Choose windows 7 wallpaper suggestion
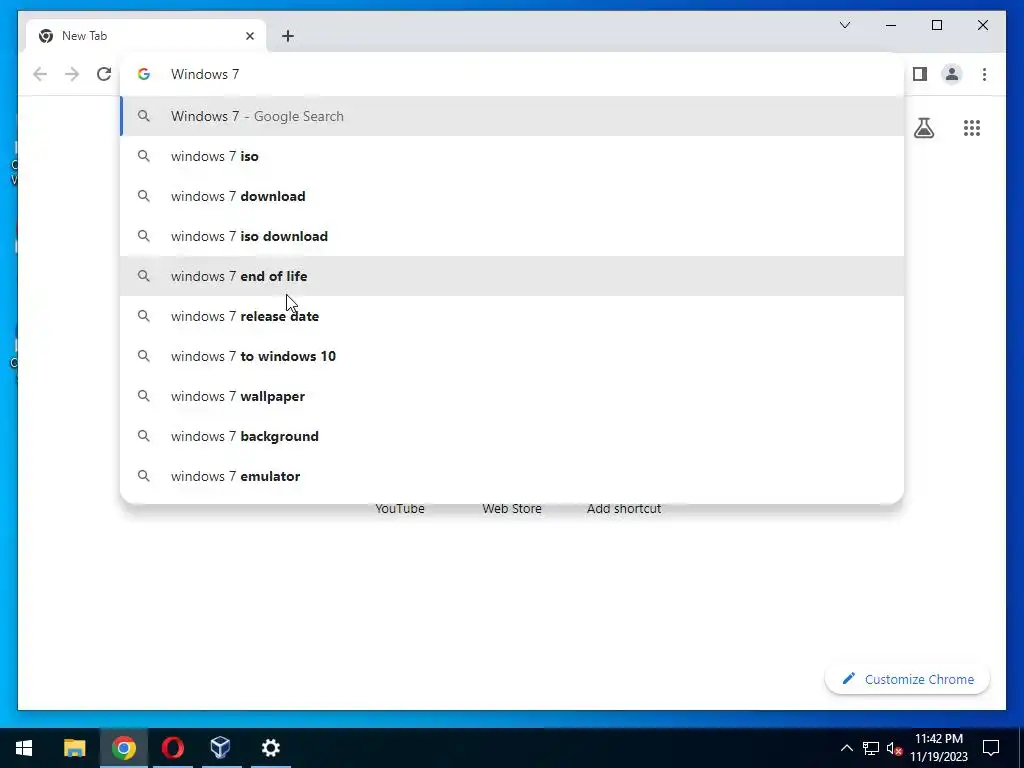The image size is (1024, 768). tap(512, 396)
